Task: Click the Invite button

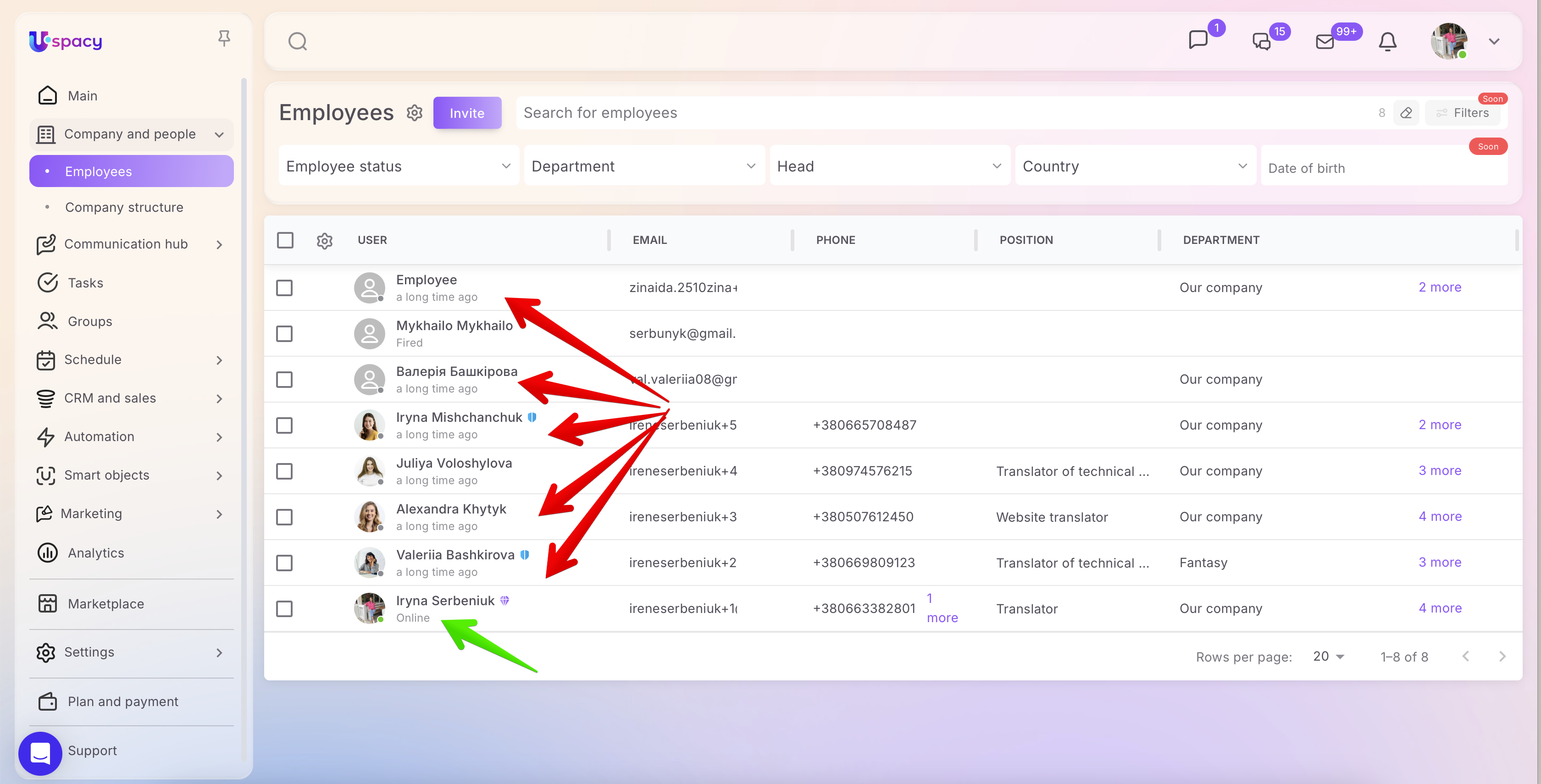Action: (x=466, y=113)
